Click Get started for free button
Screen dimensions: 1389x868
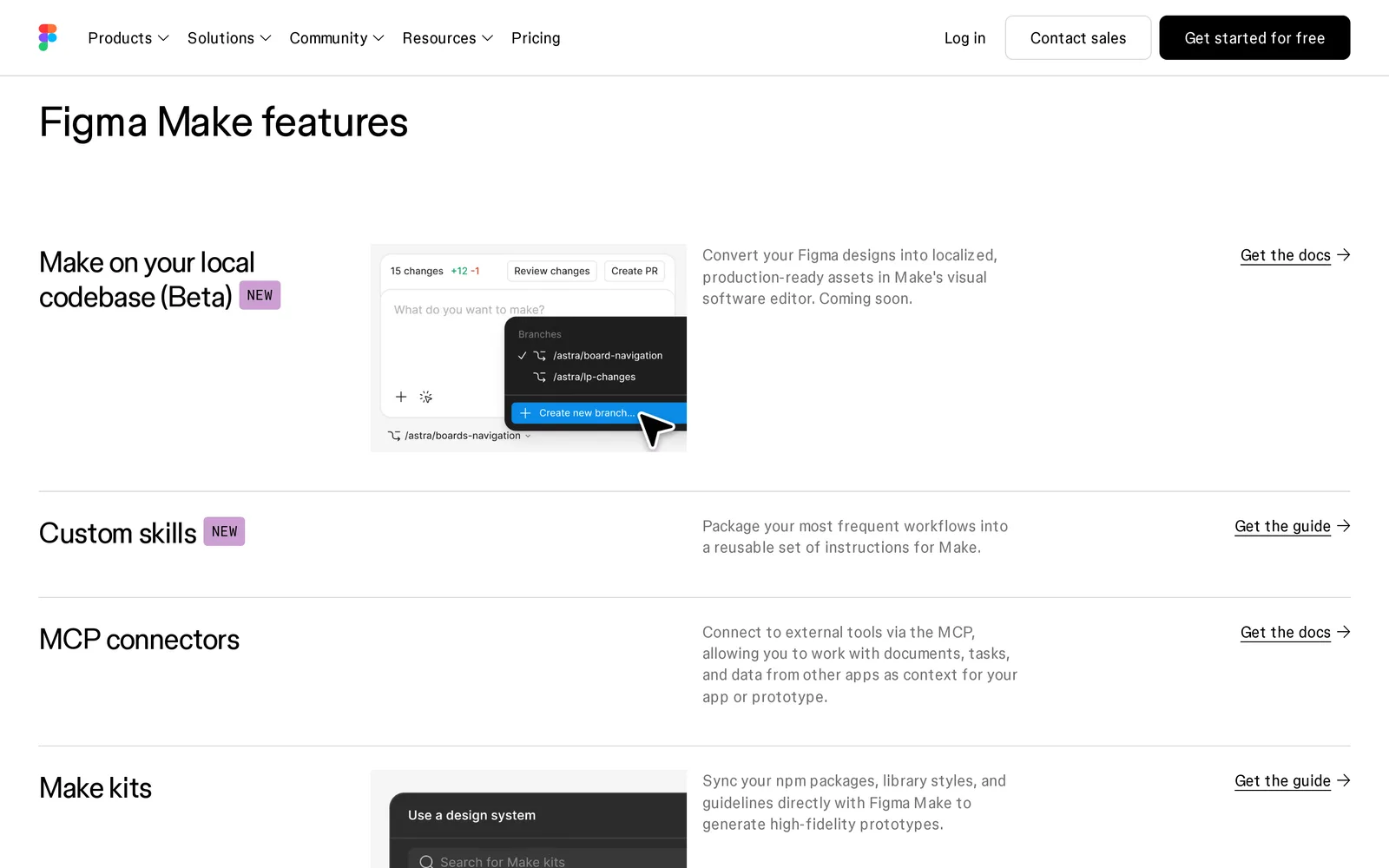pyautogui.click(x=1254, y=37)
